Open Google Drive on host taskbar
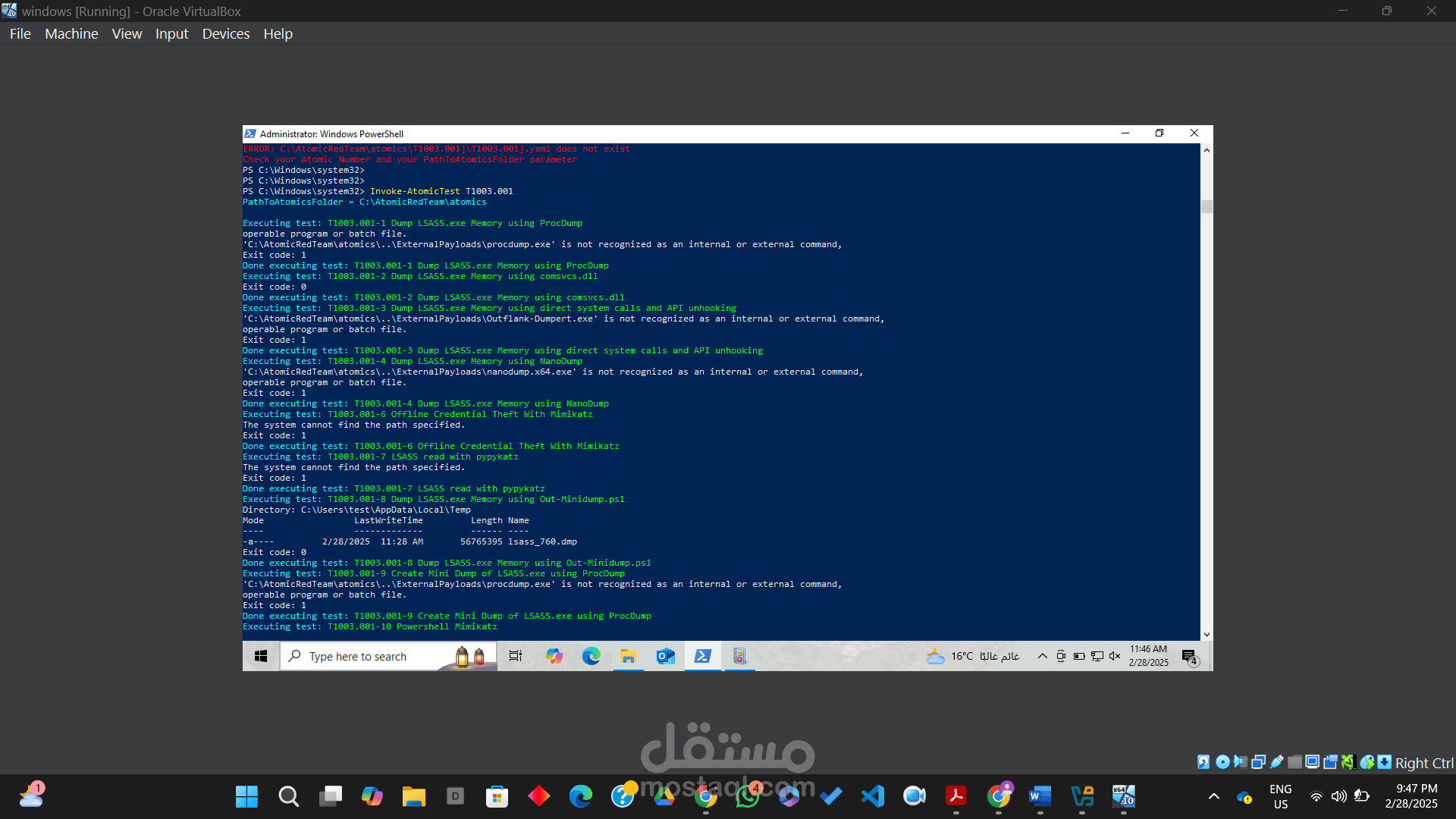Image resolution: width=1456 pixels, height=819 pixels. click(664, 796)
